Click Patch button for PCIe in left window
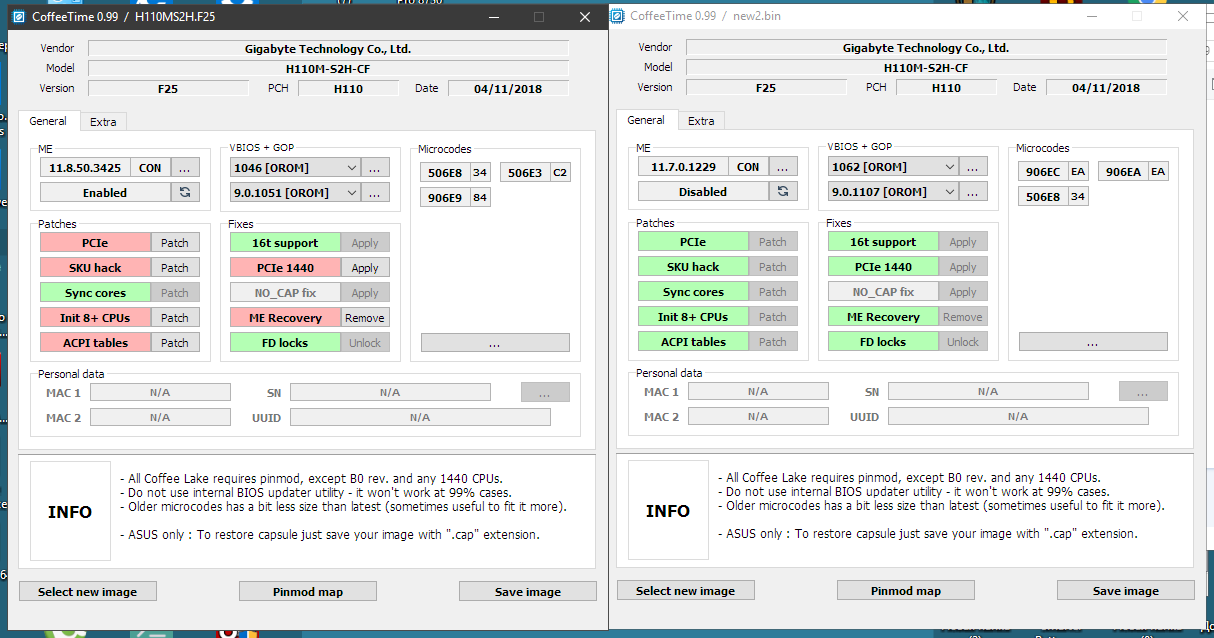1214x638 pixels. 175,242
